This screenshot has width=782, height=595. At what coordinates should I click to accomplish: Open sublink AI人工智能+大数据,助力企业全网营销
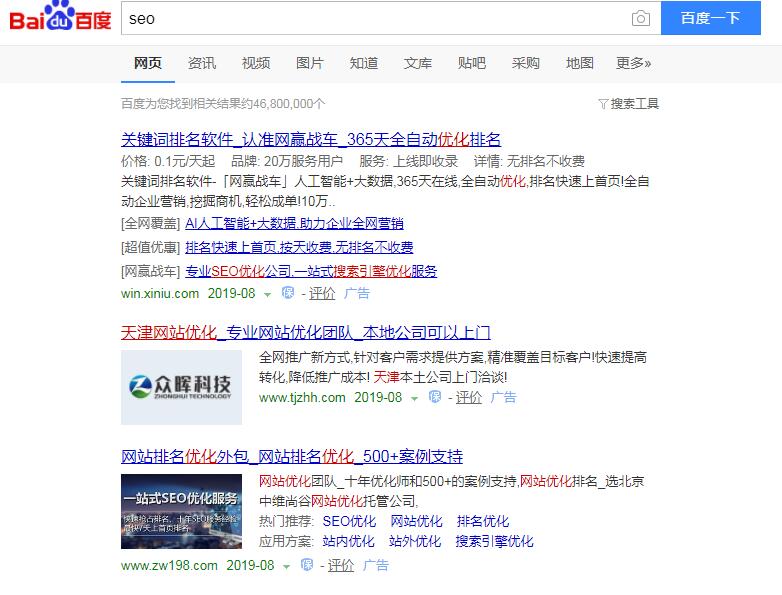[x=294, y=223]
